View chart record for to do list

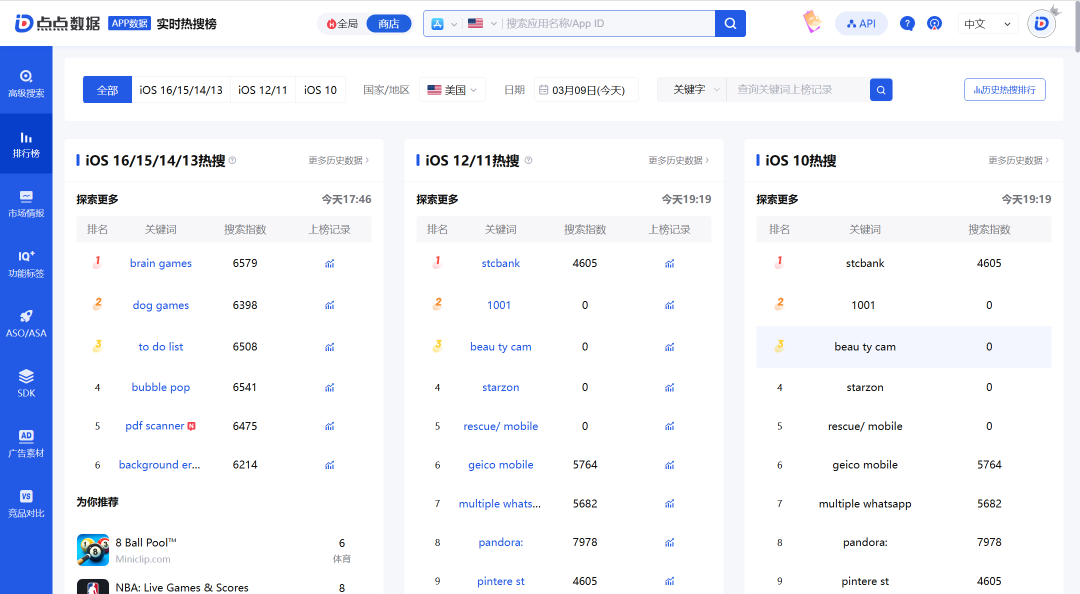(x=330, y=347)
